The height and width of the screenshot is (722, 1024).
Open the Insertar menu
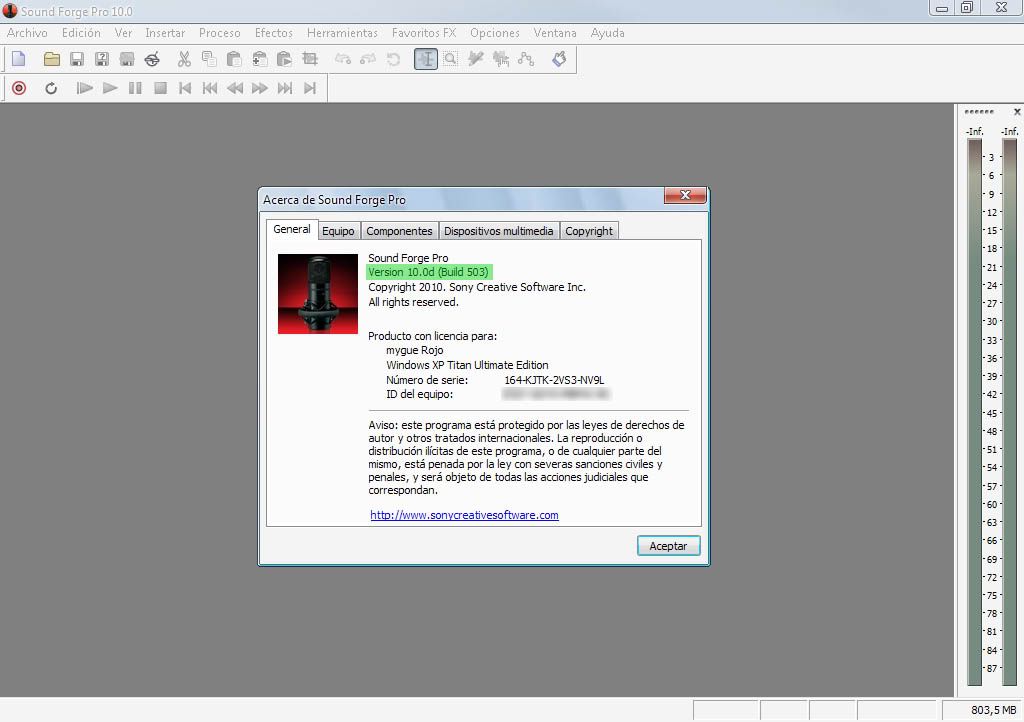pyautogui.click(x=165, y=33)
